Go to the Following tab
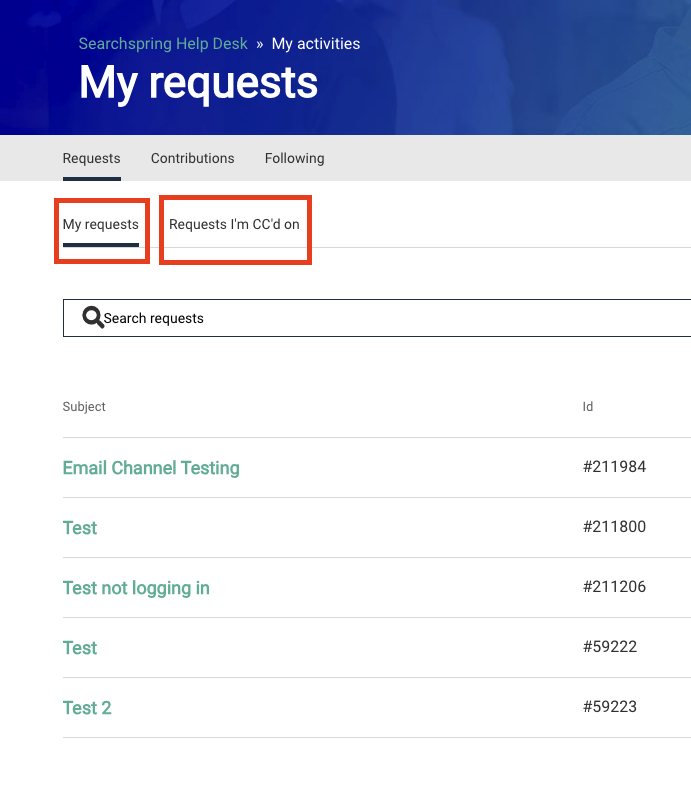Image resolution: width=691 pixels, height=795 pixels. (294, 158)
